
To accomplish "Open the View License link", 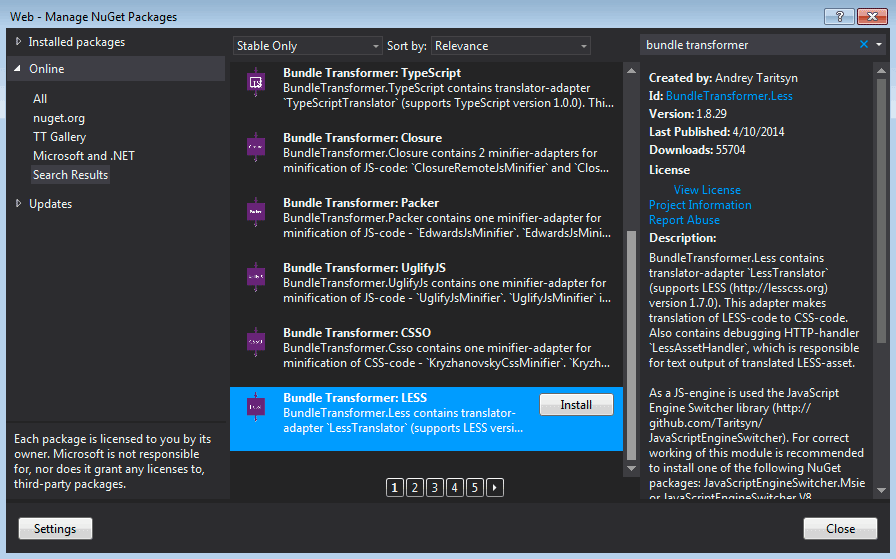I will 707,190.
